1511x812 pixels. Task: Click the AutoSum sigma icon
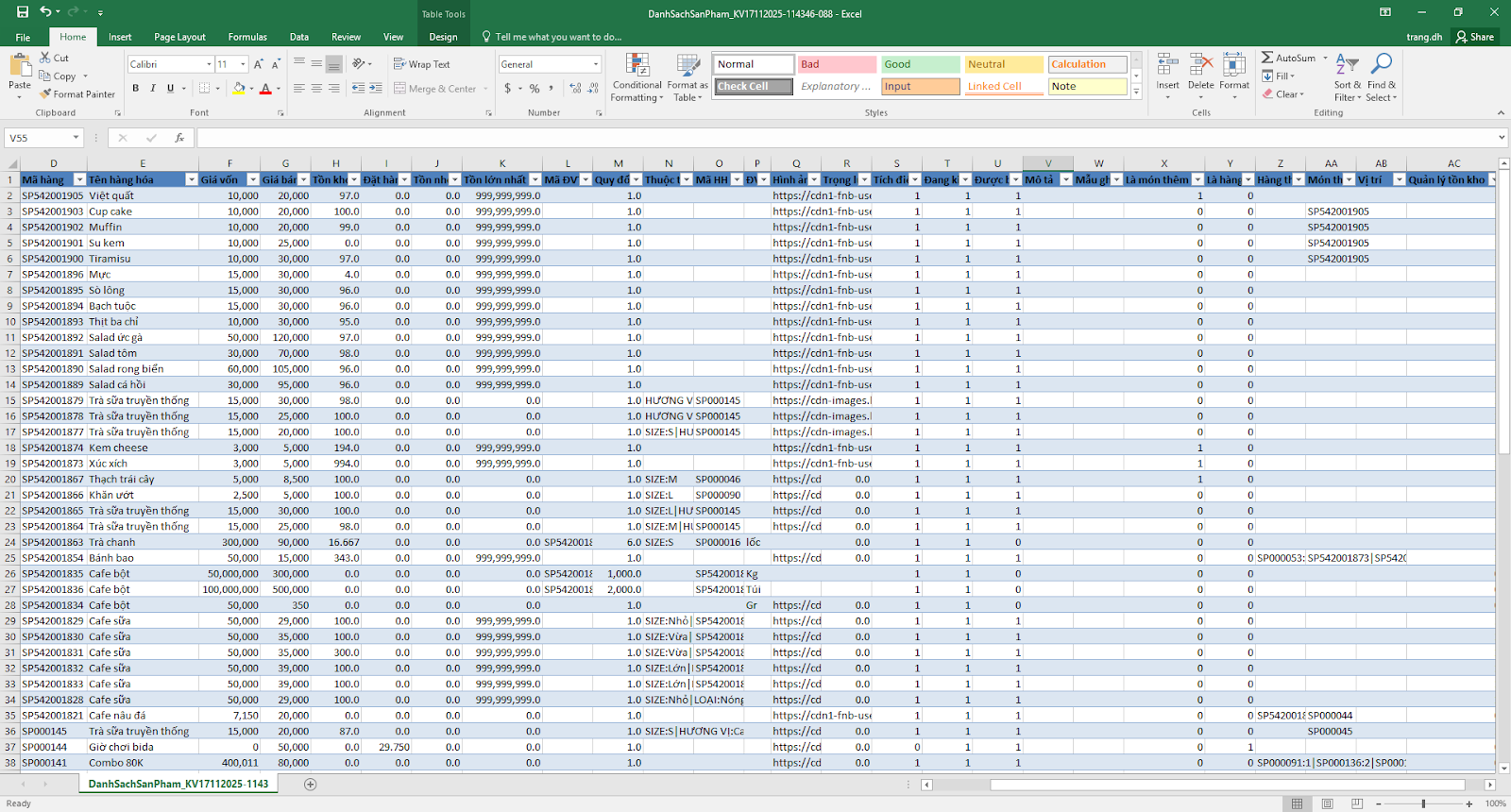point(1267,58)
